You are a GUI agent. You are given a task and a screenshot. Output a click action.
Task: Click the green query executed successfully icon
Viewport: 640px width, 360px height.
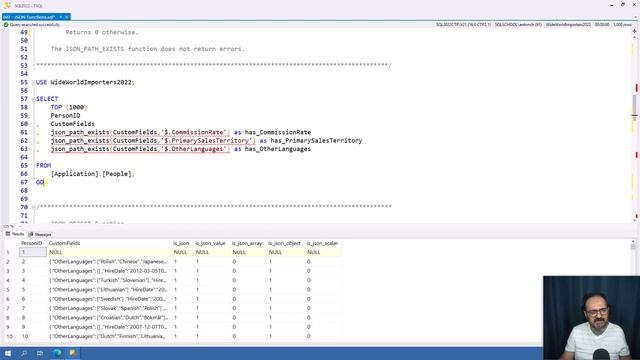(6, 25)
